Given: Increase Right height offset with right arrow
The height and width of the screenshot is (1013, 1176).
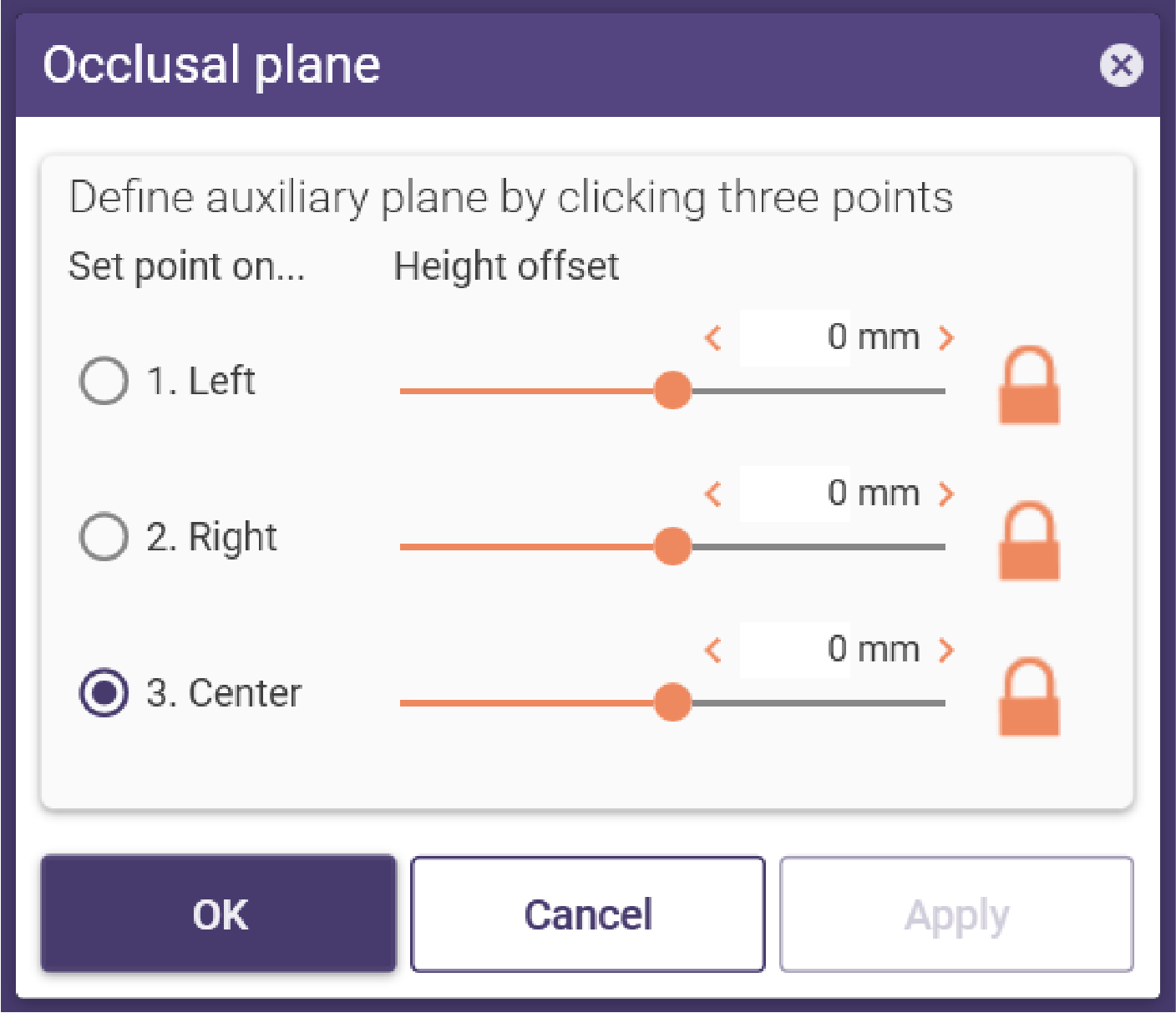Looking at the screenshot, I should pos(946,494).
